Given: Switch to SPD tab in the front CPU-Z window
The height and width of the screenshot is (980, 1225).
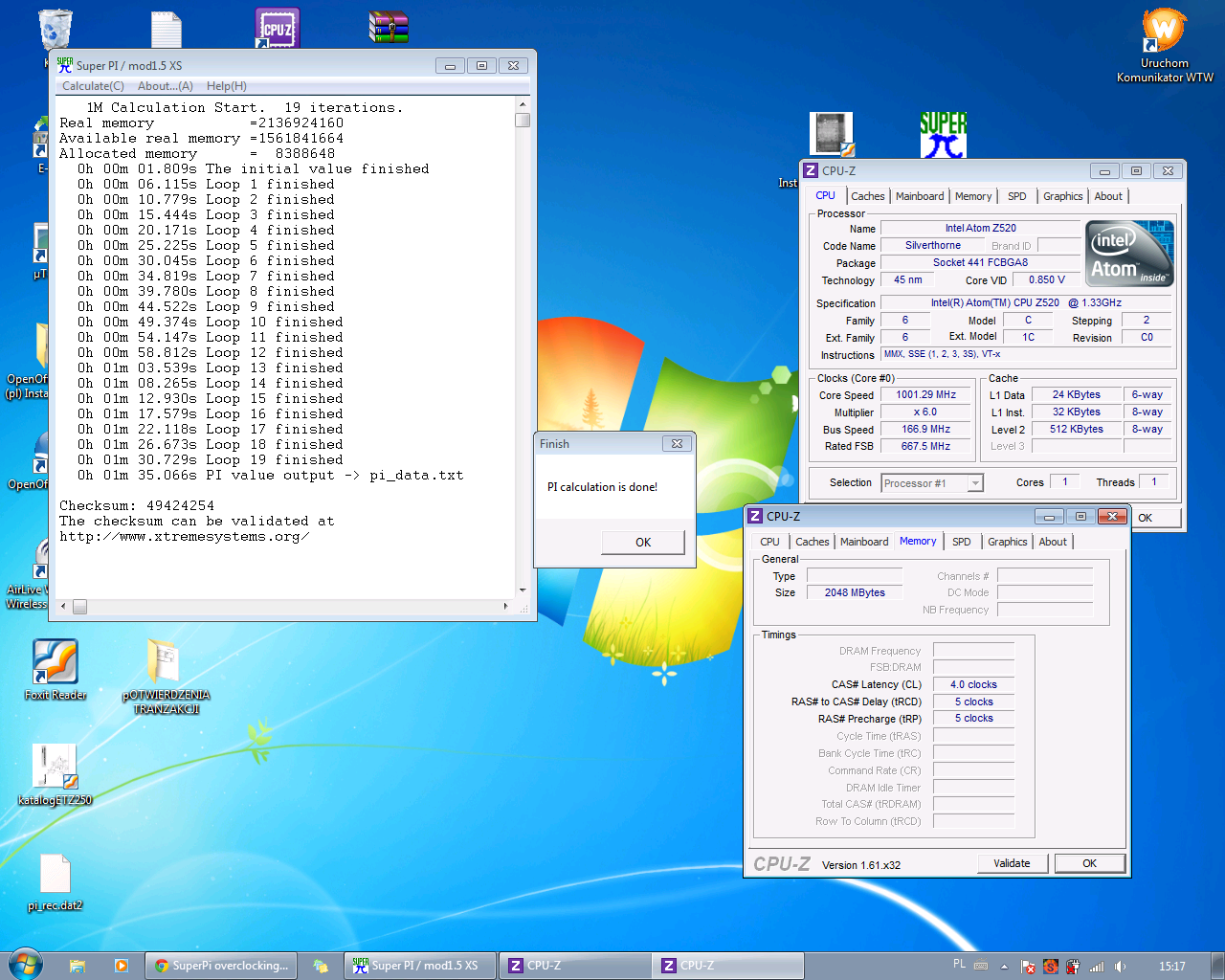Looking at the screenshot, I should pos(961,542).
